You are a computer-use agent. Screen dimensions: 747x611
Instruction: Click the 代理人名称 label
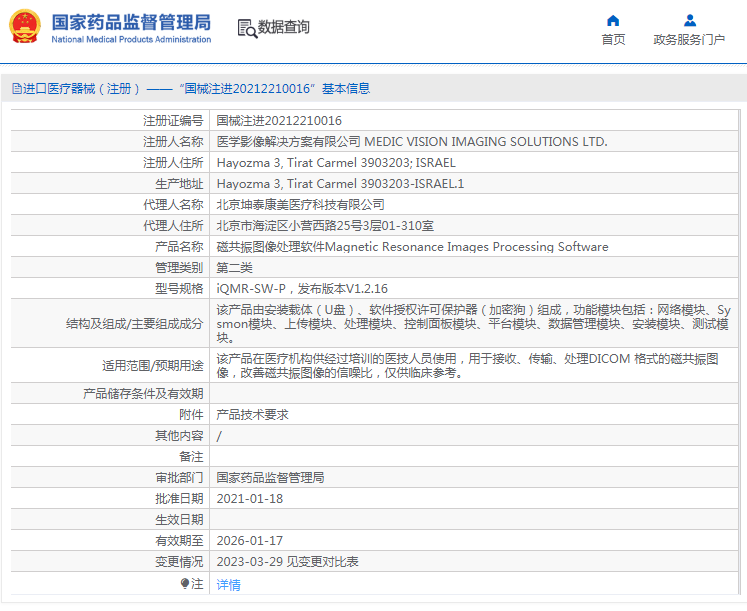(173, 204)
